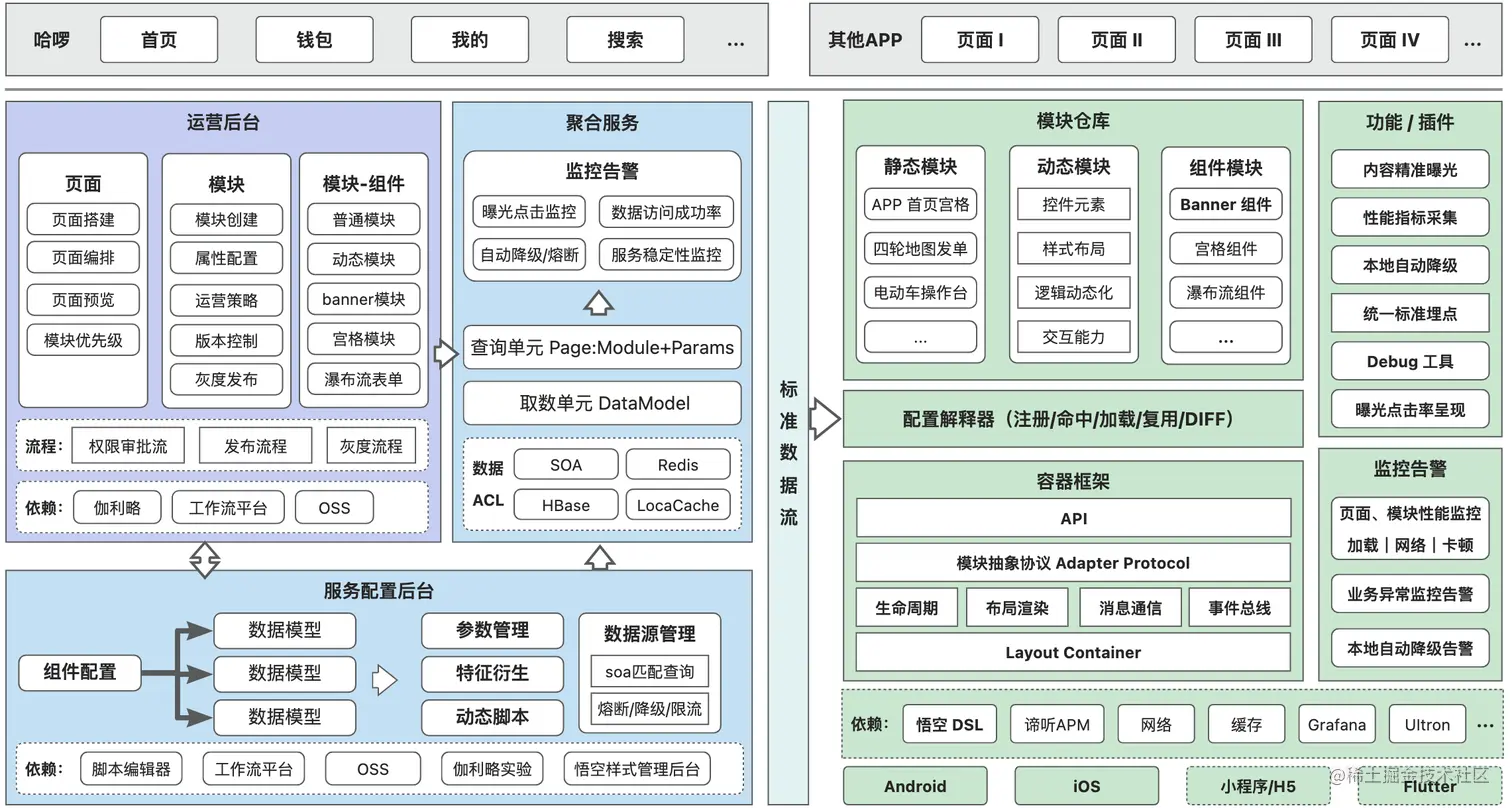Click the 控件元素 item
Image resolution: width=1512 pixels, height=808 pixels.
click(1074, 204)
